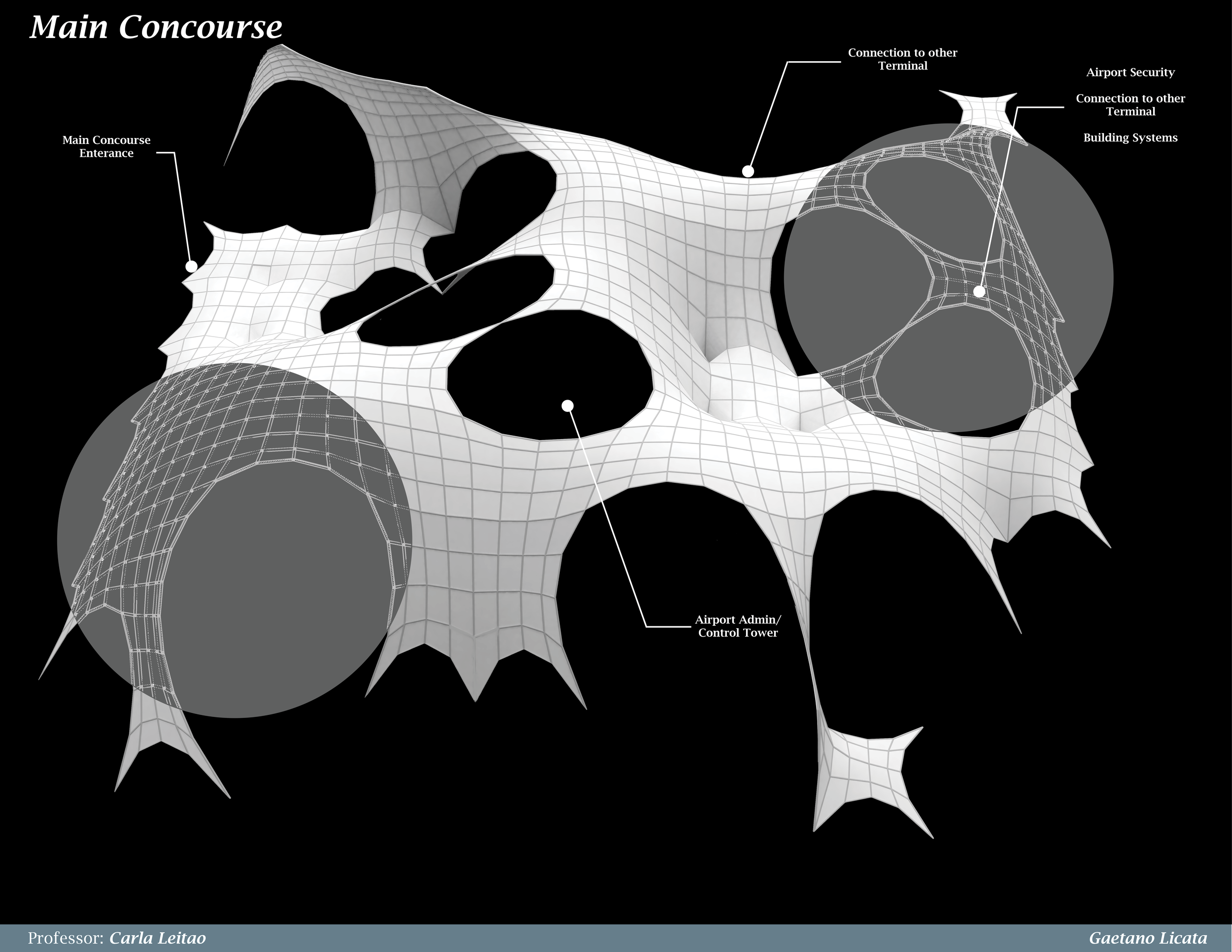Click the marker dot on the roof's upper edge

tap(748, 171)
